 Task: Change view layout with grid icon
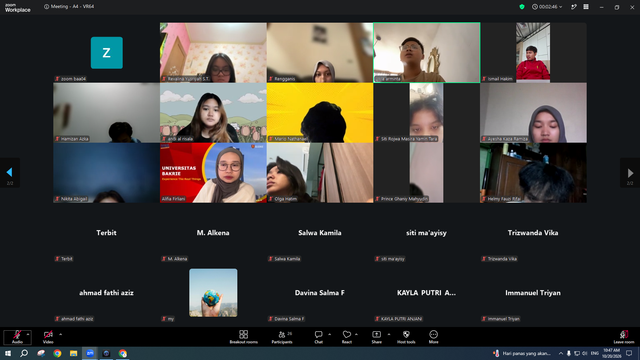pyautogui.click(x=586, y=7)
